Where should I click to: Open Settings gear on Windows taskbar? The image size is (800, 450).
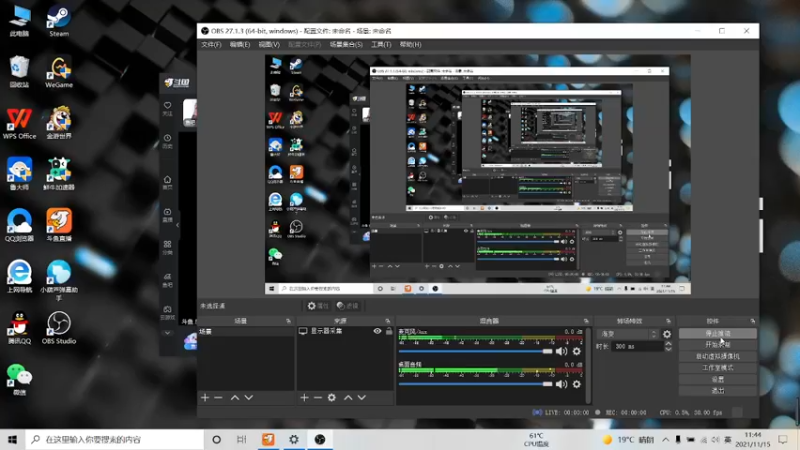pyautogui.click(x=294, y=439)
